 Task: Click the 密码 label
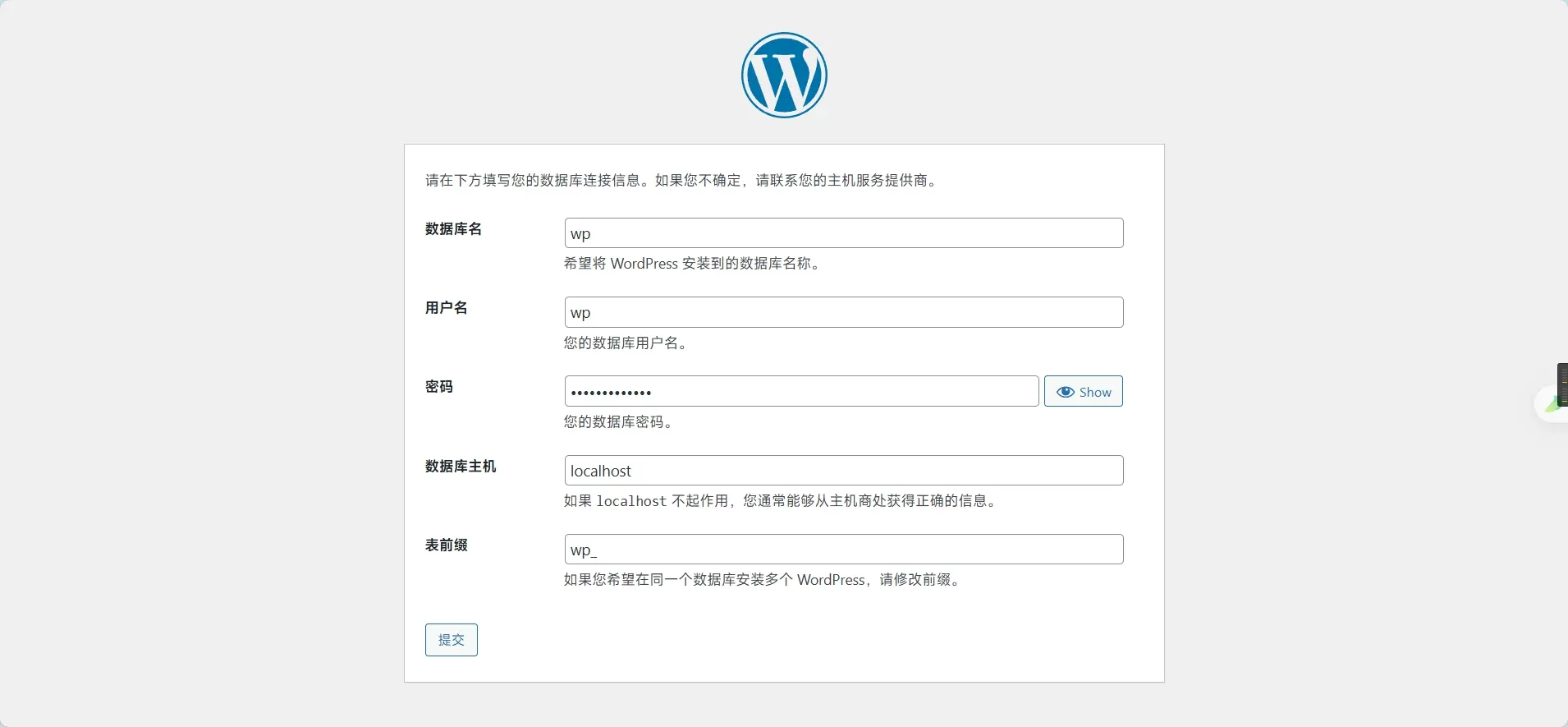[x=439, y=387]
